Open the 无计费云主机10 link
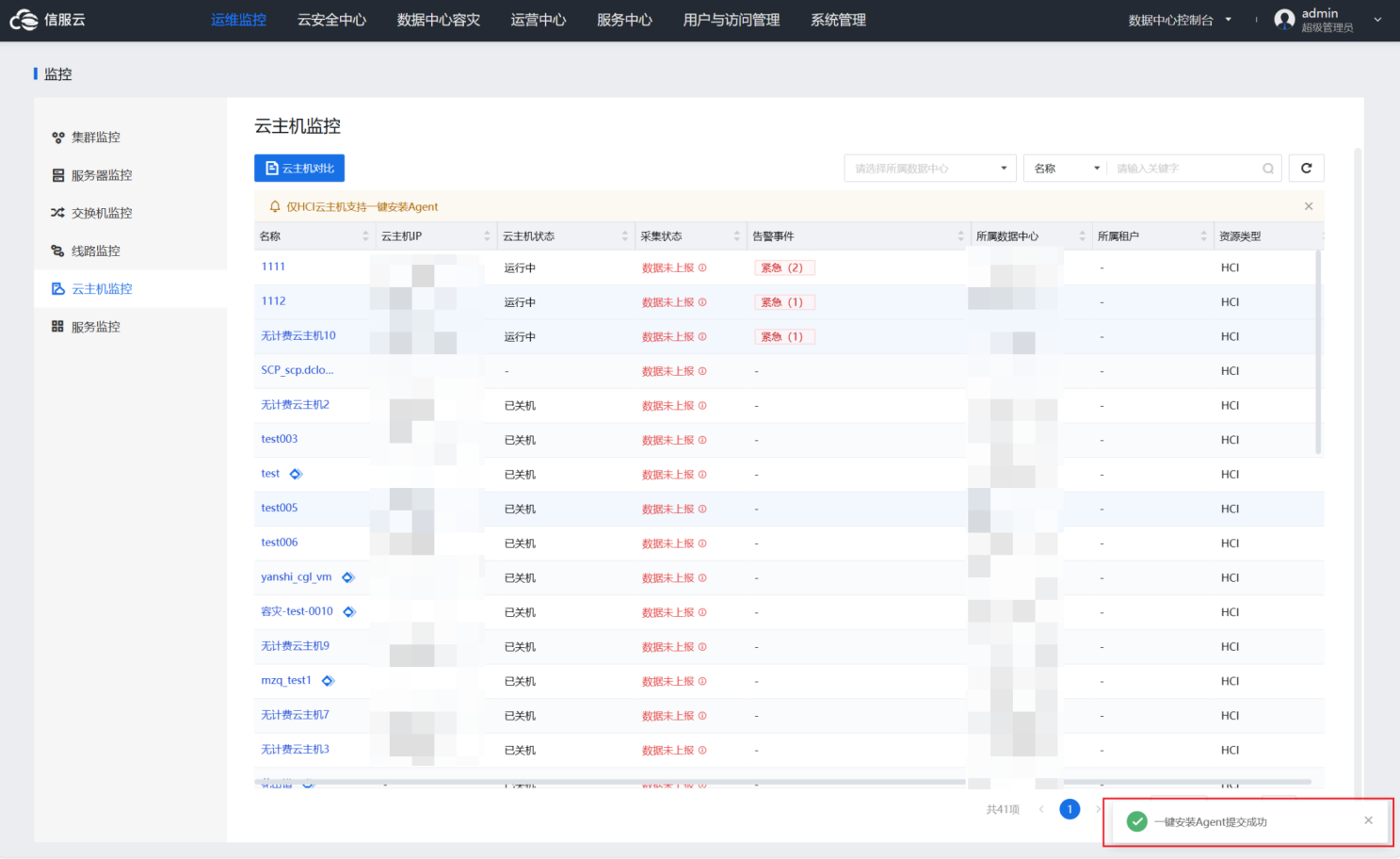The width and height of the screenshot is (1400, 859). [x=298, y=335]
